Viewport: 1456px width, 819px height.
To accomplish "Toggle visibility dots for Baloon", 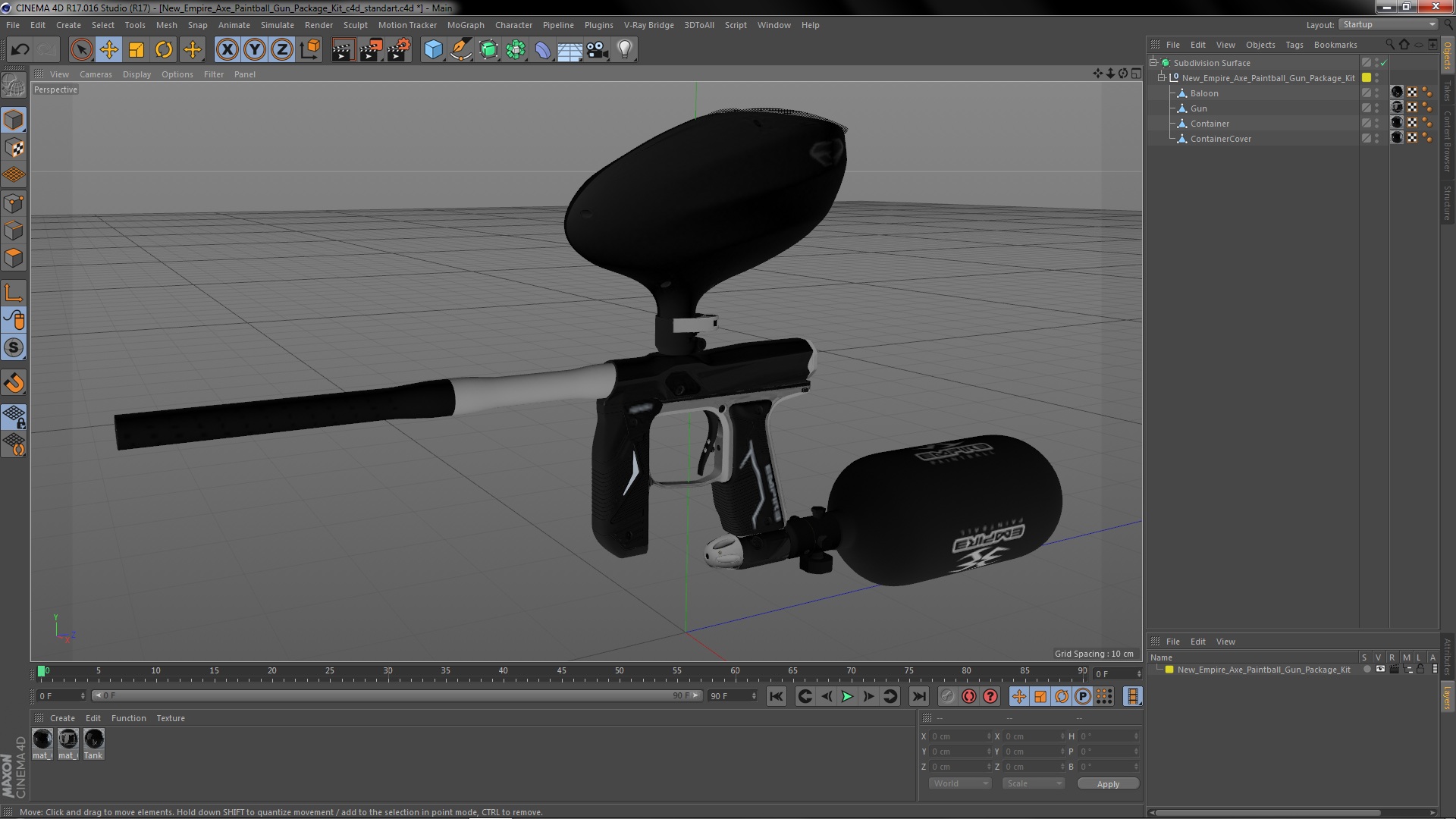I will pos(1377,93).
